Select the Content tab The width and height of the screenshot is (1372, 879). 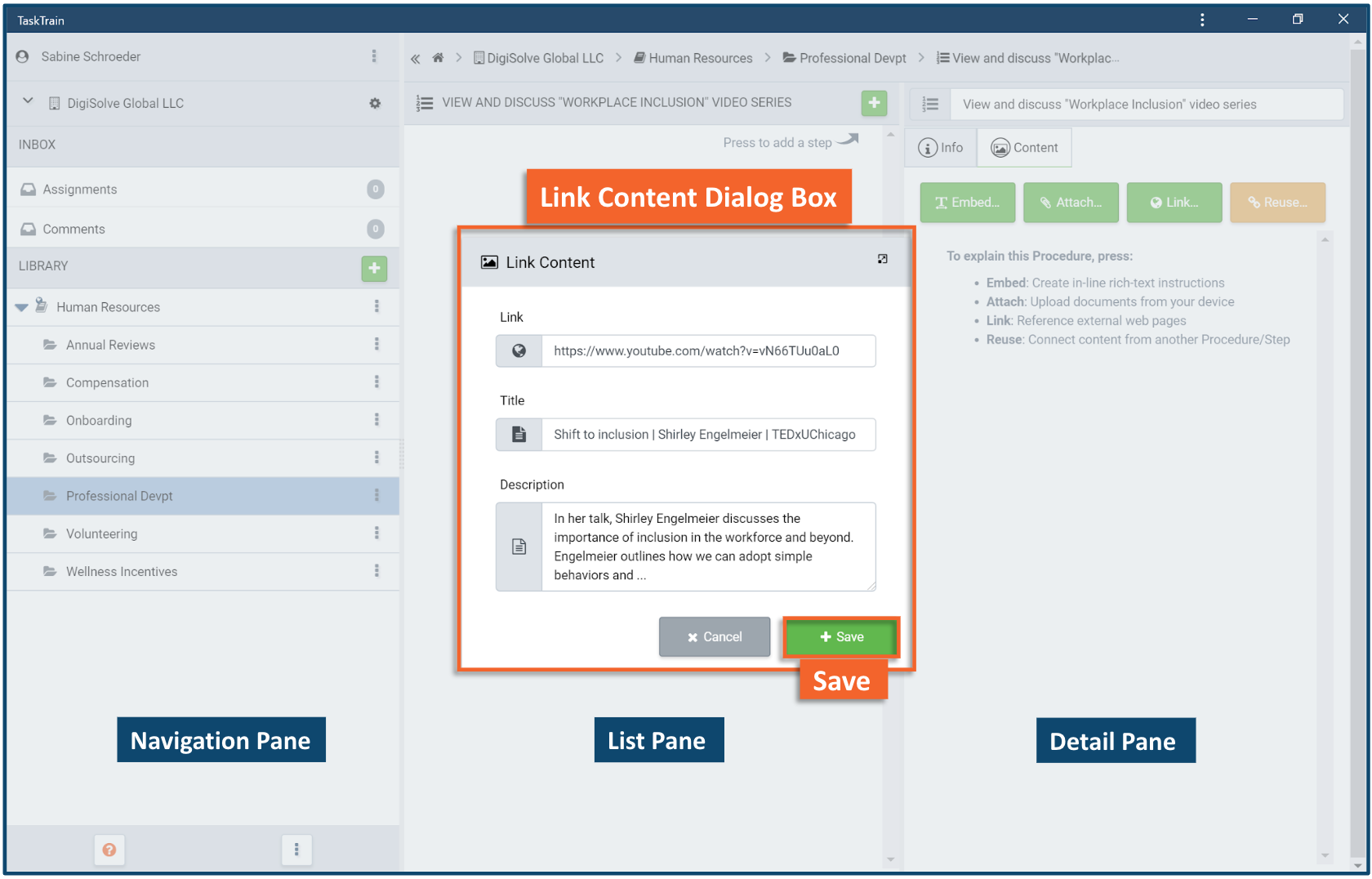point(1024,148)
